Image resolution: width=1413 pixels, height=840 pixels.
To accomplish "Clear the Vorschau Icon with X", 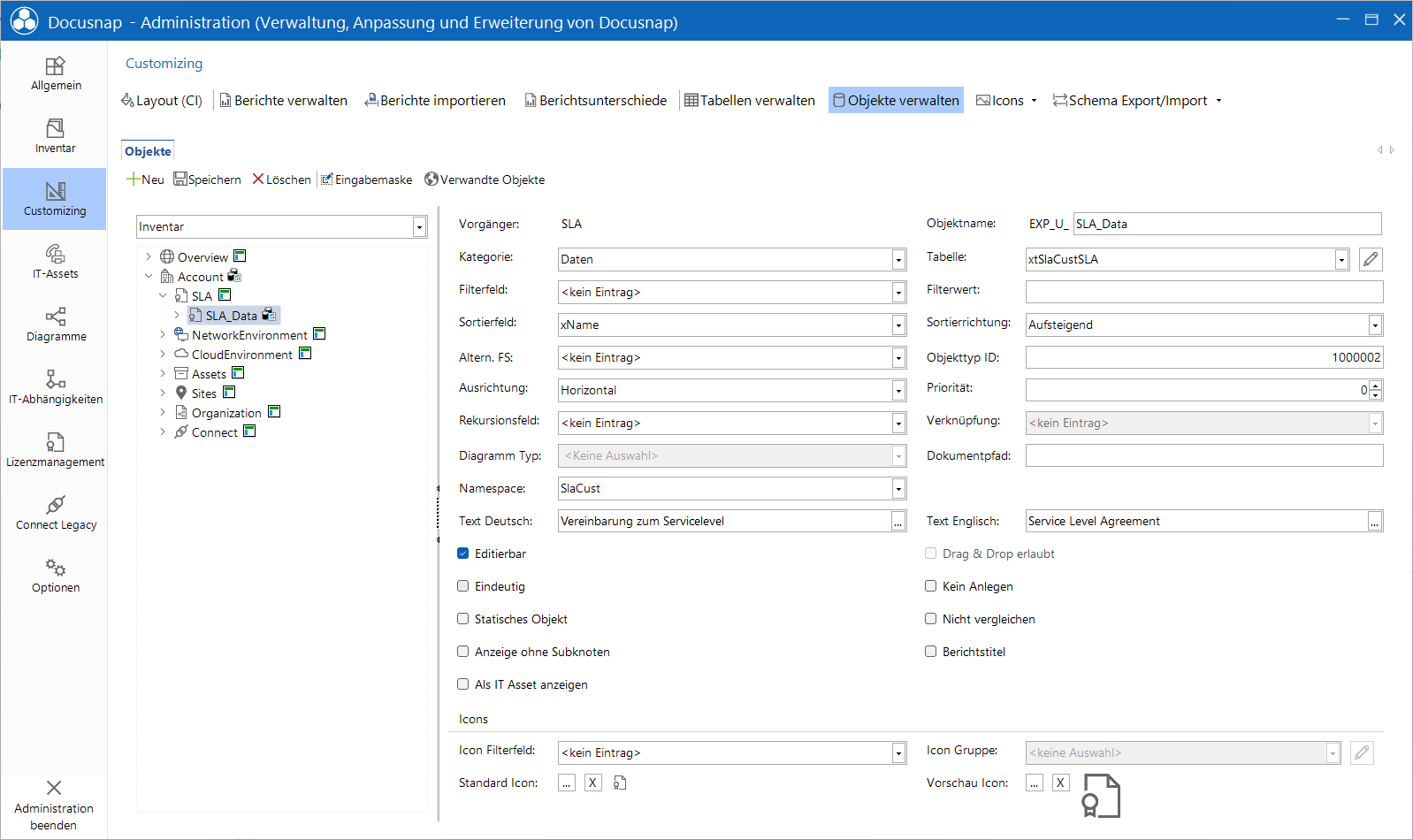I will click(1061, 783).
